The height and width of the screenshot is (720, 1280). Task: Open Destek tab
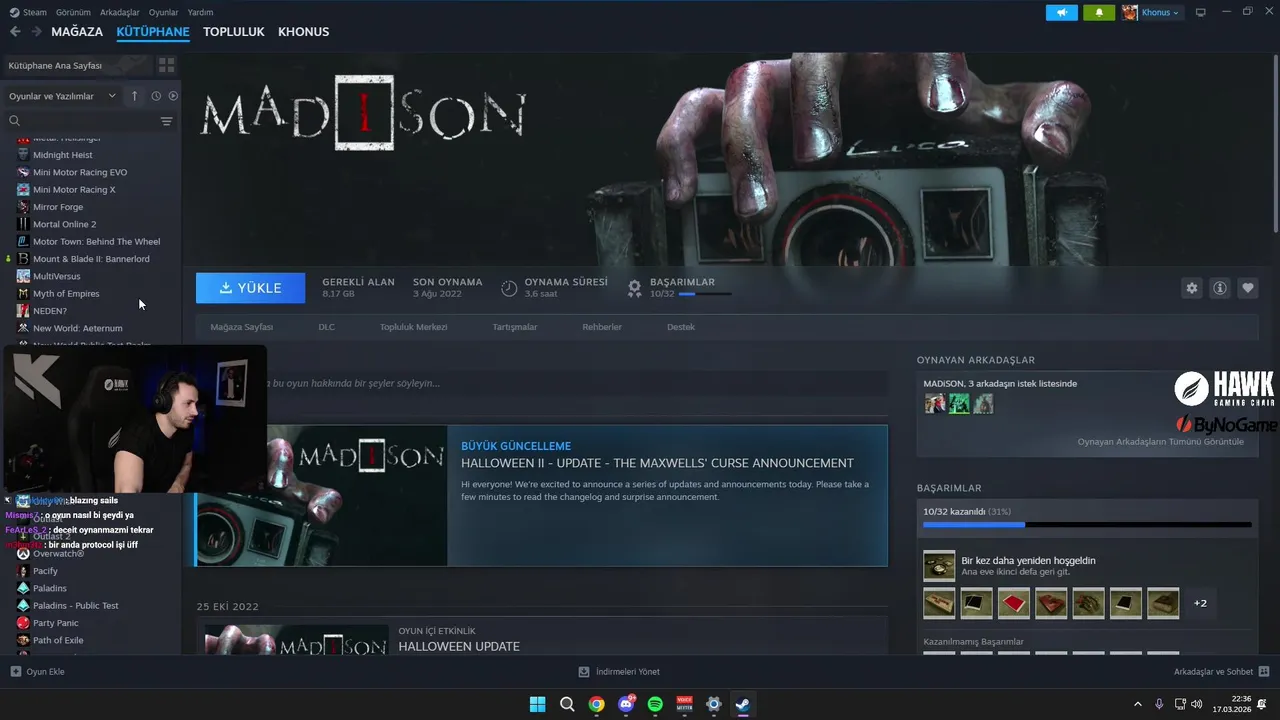coord(681,327)
